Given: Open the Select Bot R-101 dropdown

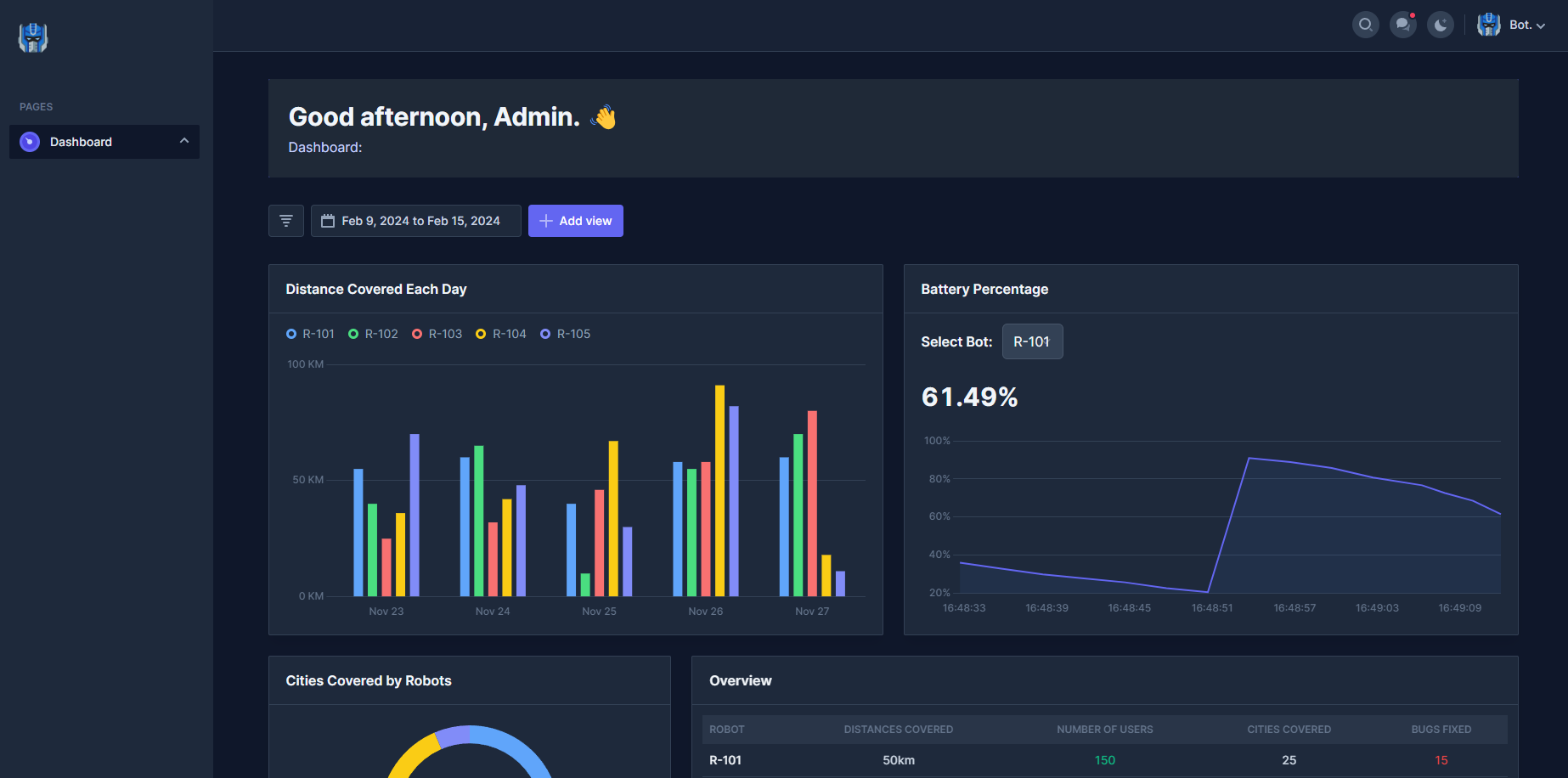Looking at the screenshot, I should click(1032, 341).
